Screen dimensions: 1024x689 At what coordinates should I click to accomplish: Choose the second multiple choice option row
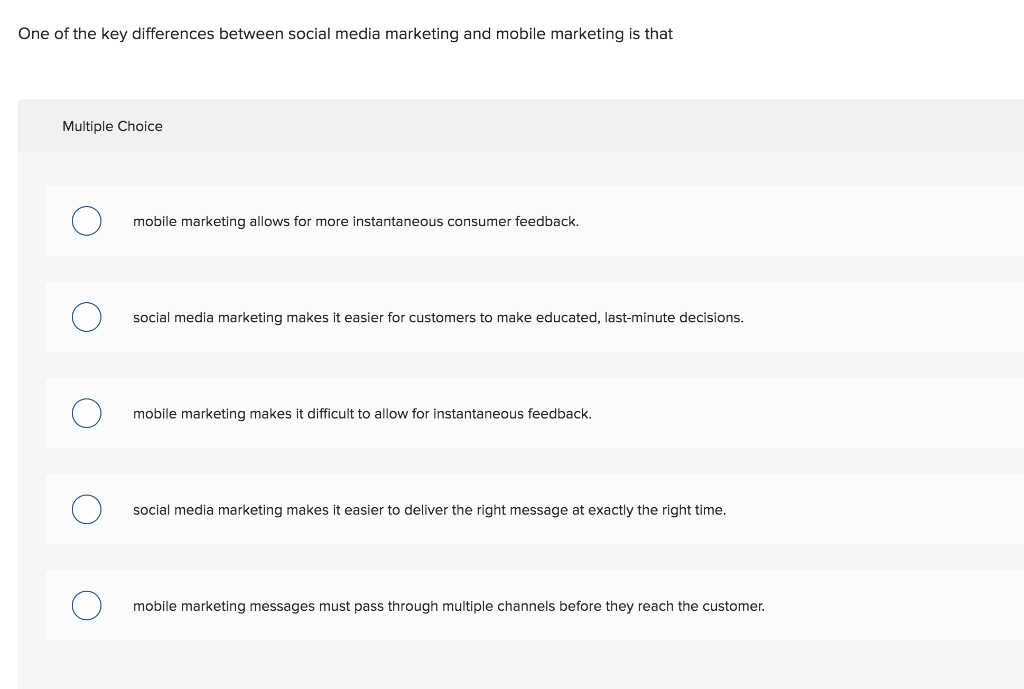(500, 316)
